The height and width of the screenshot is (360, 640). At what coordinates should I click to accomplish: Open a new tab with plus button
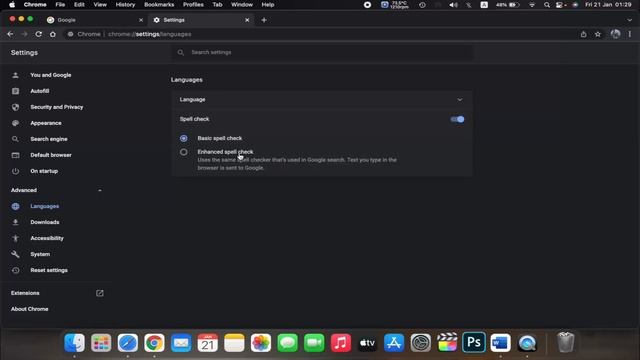(x=264, y=20)
